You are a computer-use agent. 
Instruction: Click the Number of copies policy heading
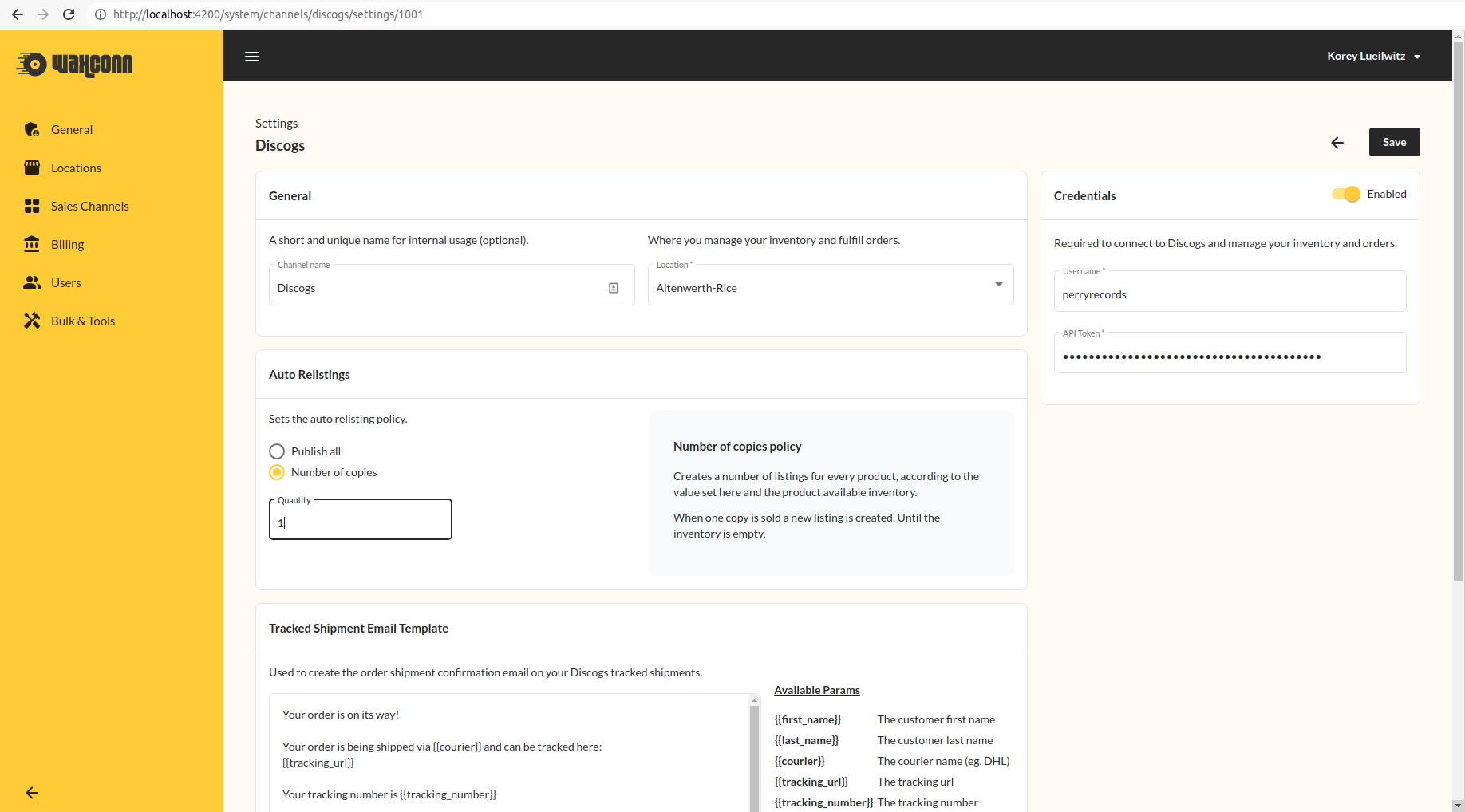[x=737, y=447]
